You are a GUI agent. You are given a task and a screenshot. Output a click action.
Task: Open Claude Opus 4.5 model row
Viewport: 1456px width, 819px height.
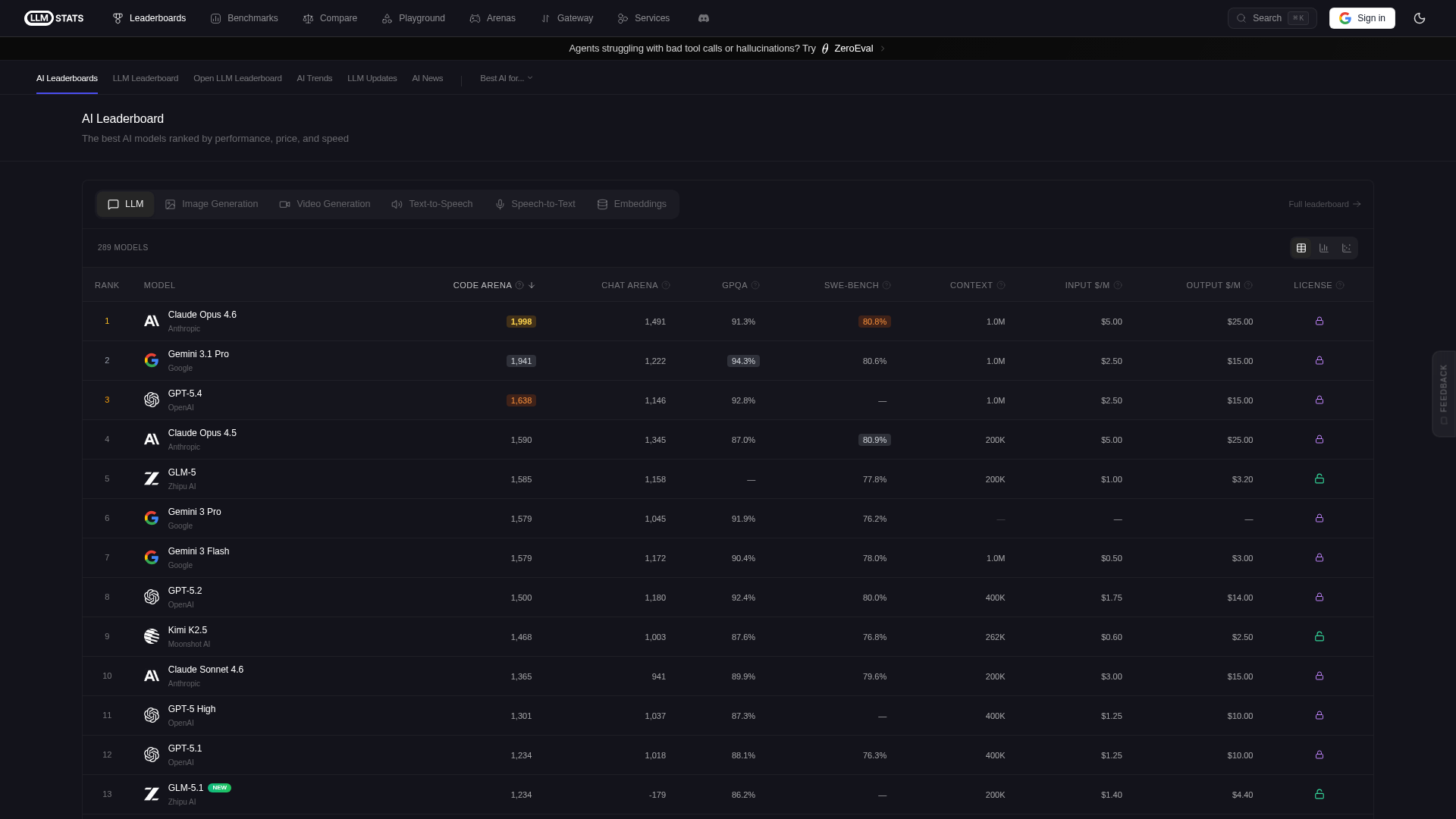click(728, 440)
